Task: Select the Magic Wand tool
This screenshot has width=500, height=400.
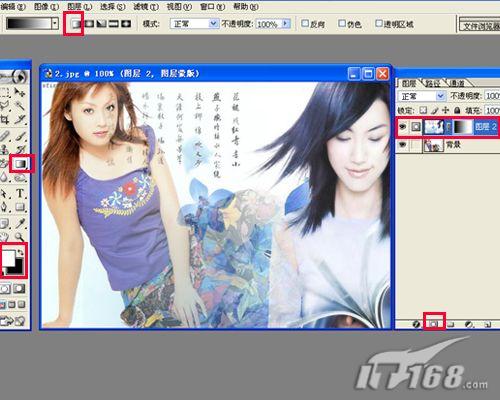Action: click(20, 105)
